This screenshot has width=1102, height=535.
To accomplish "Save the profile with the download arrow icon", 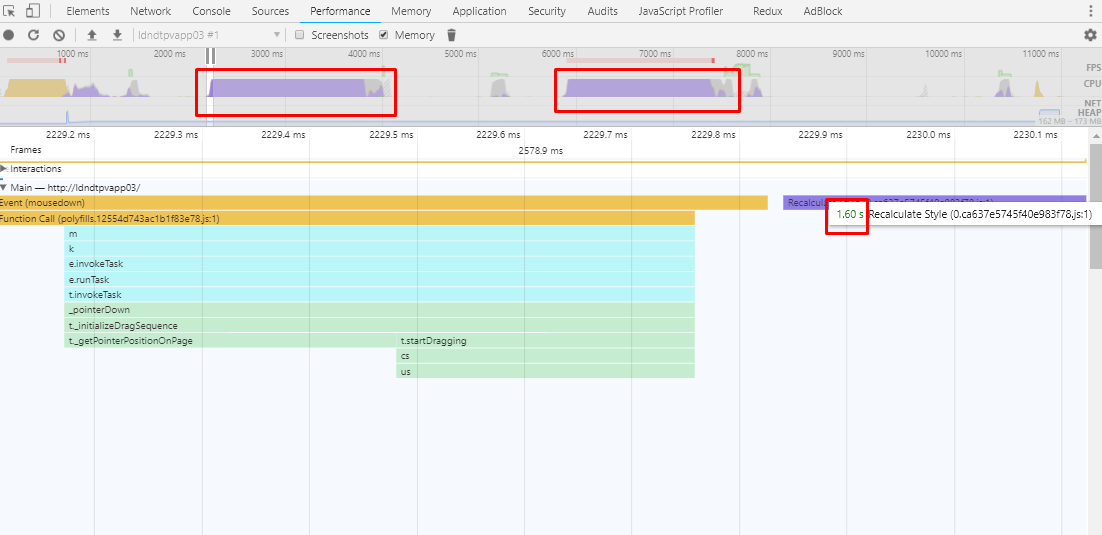I will [x=117, y=35].
